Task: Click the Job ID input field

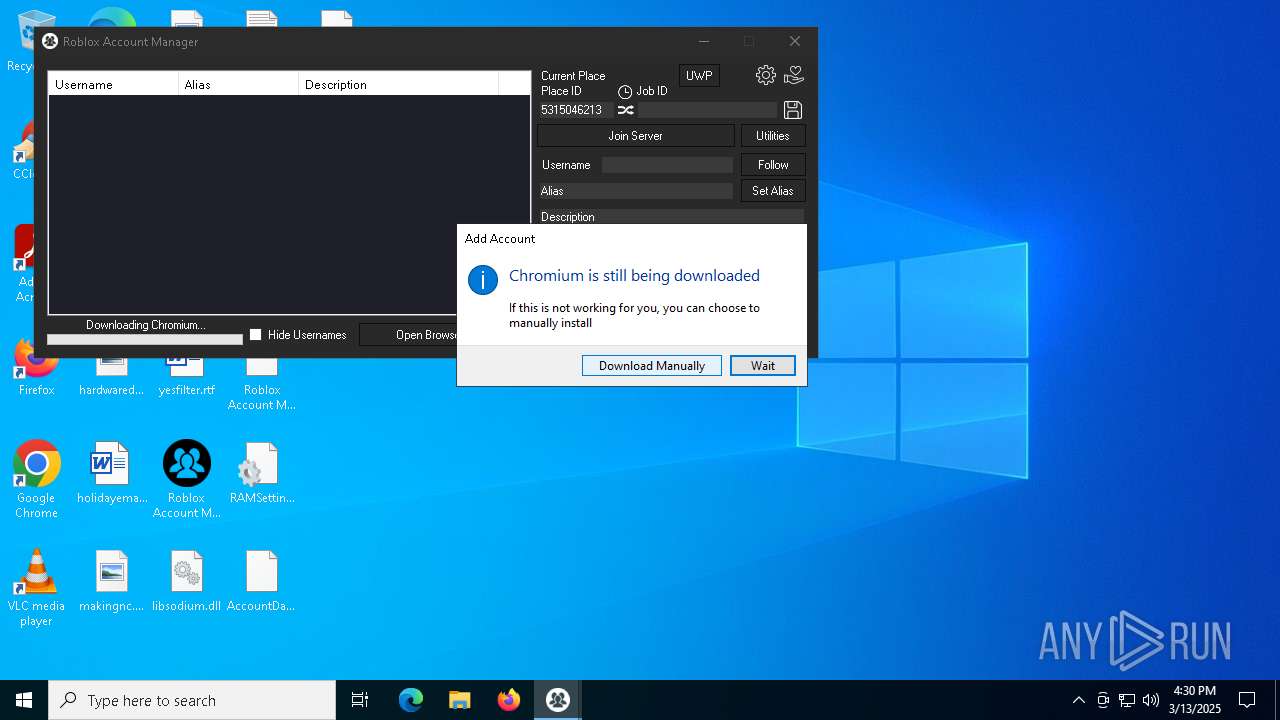Action: coord(707,110)
